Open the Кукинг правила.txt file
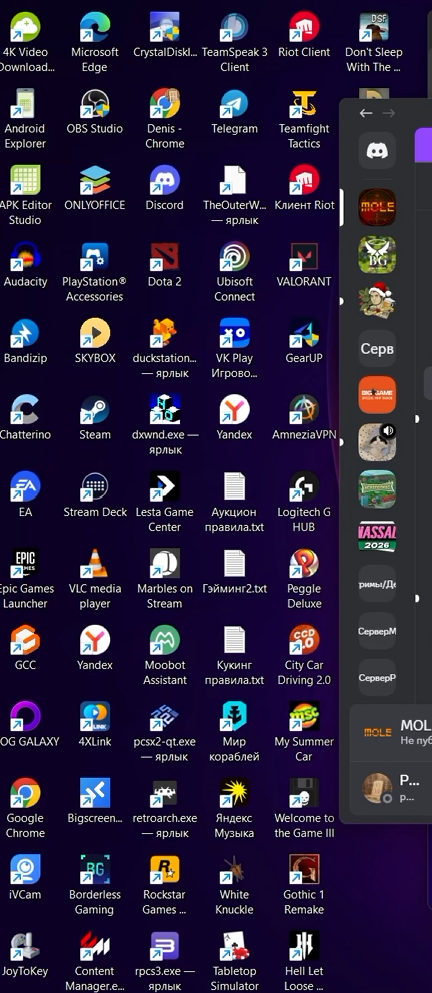Screen dimensions: 432x993 234,641
